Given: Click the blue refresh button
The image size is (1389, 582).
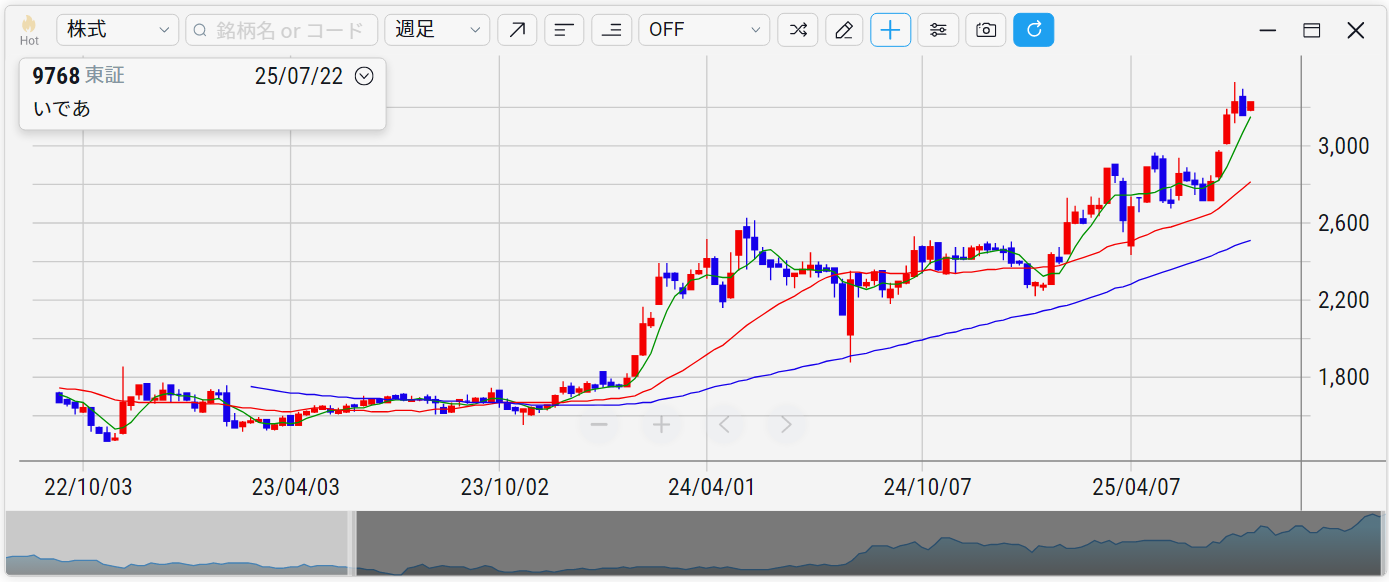Looking at the screenshot, I should pyautogui.click(x=1033, y=30).
